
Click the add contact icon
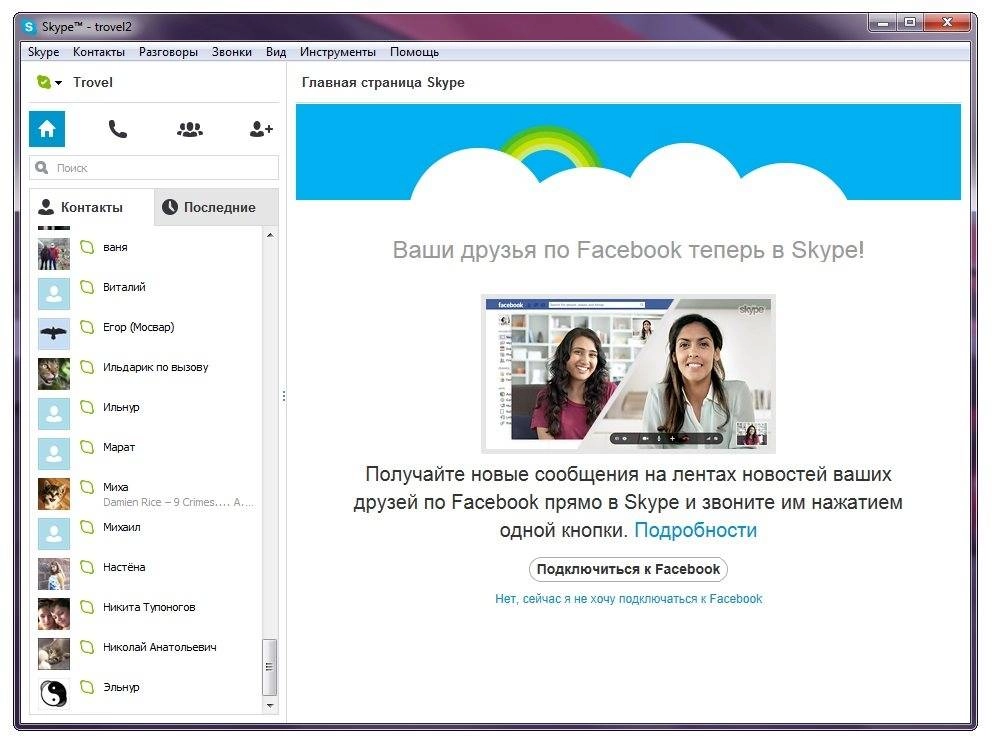(260, 129)
